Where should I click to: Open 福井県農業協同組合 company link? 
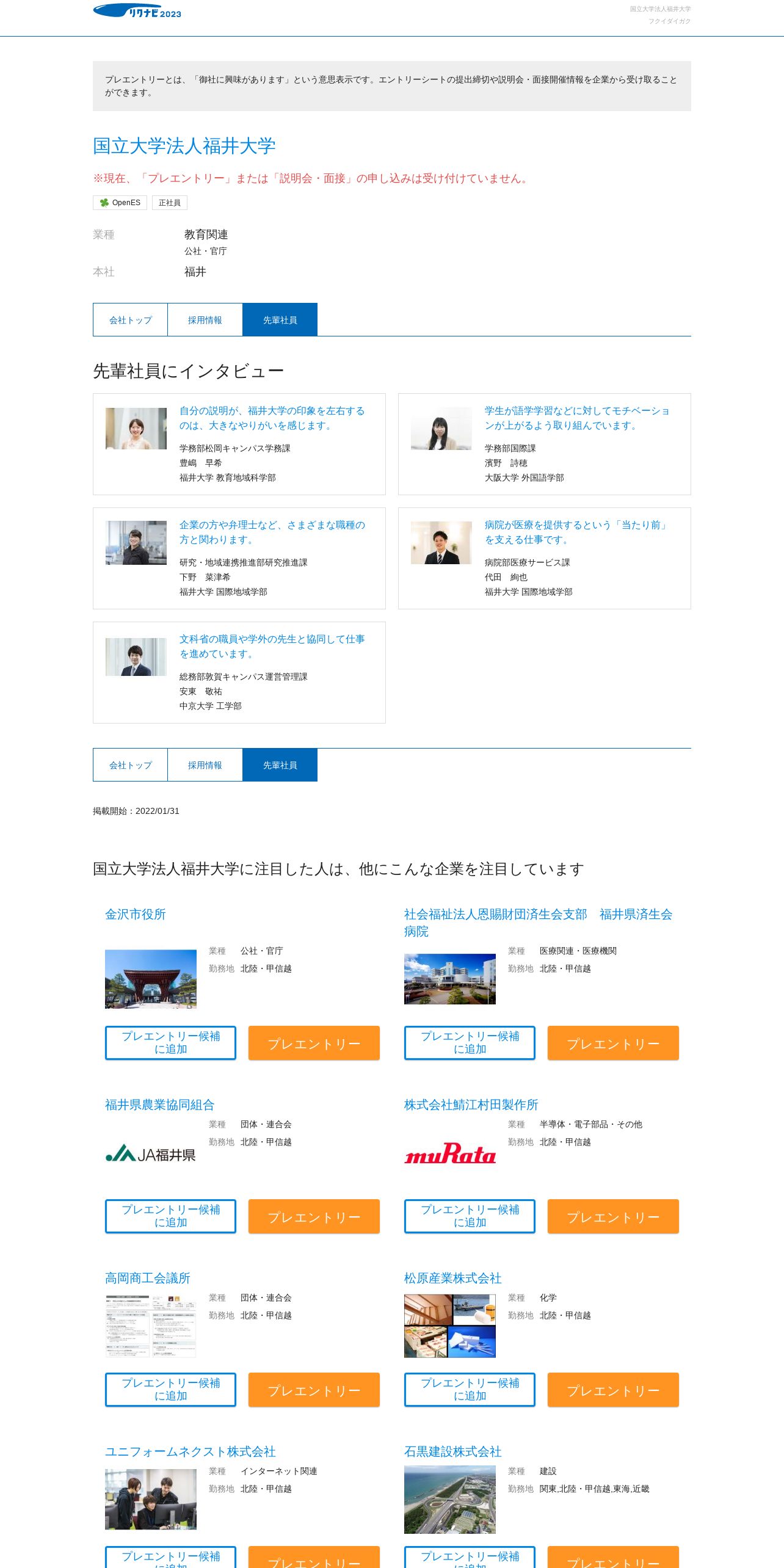160,1105
